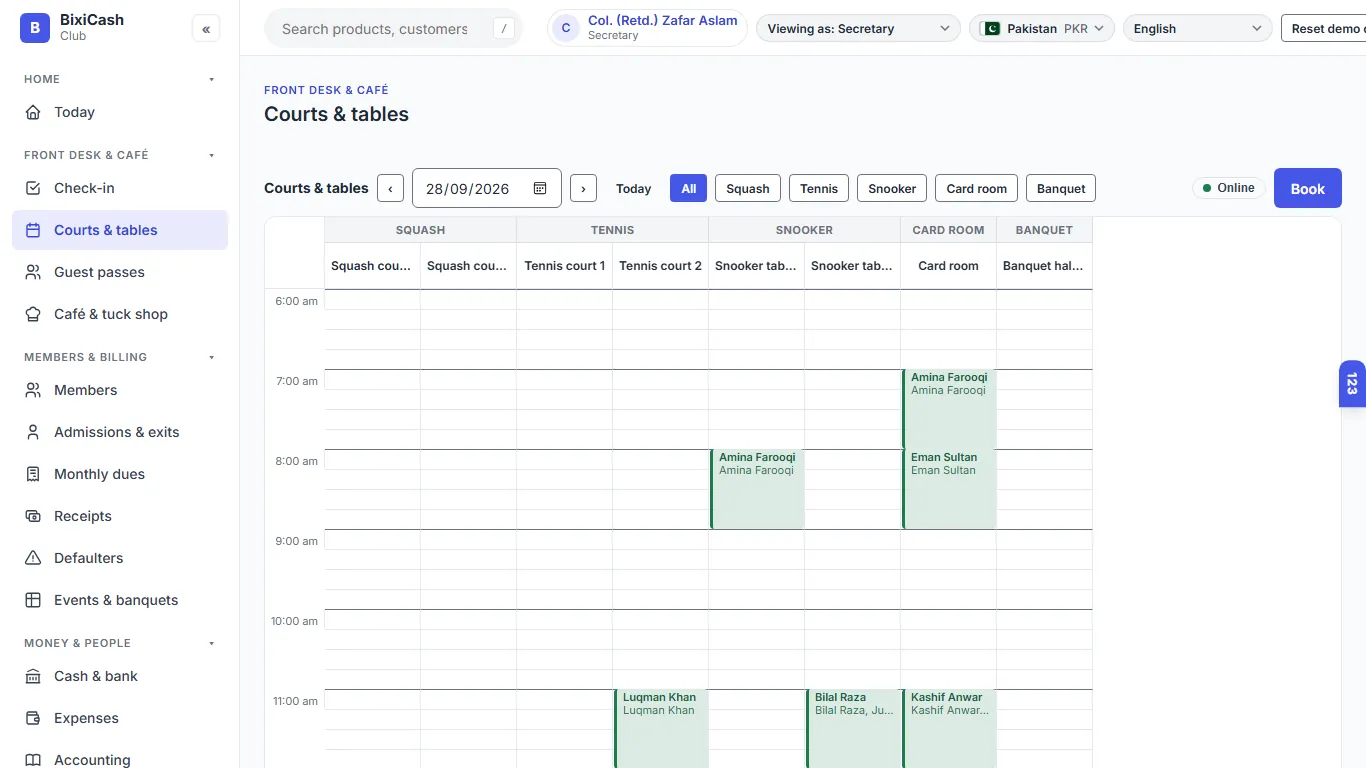Open the Members icon in sidebar
This screenshot has width=1366, height=768.
pos(33,390)
